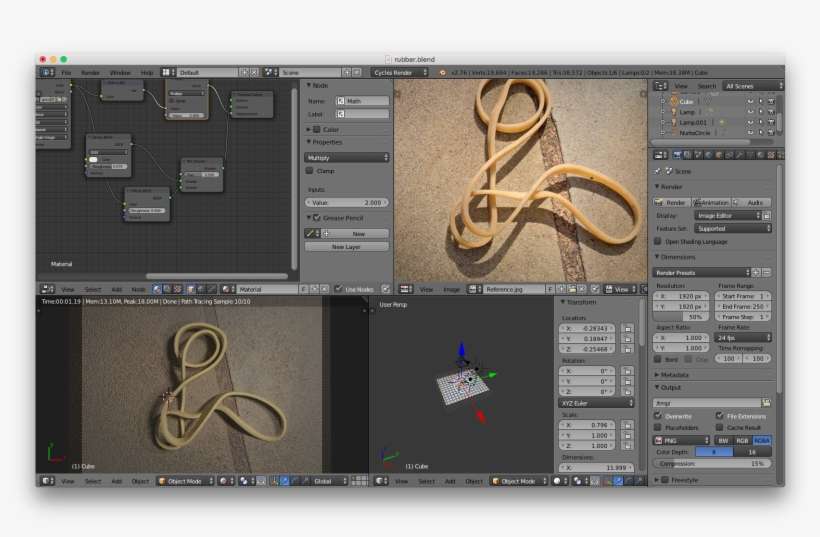This screenshot has height=537, width=820.
Task: Open the Help menu in info header
Action: tap(147, 73)
